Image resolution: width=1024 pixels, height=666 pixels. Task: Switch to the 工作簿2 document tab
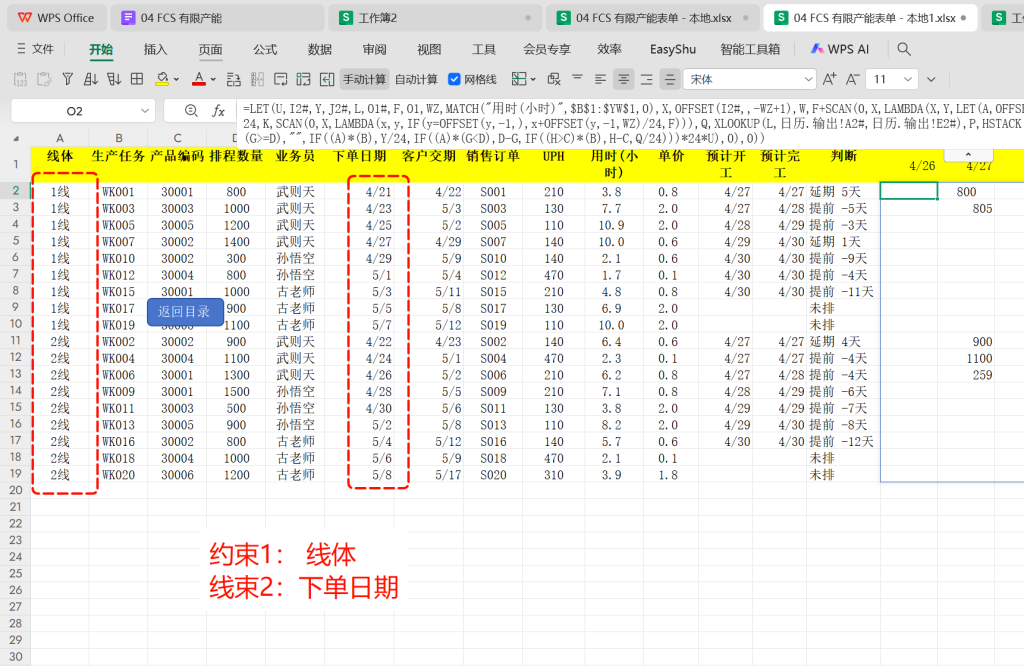[x=433, y=18]
